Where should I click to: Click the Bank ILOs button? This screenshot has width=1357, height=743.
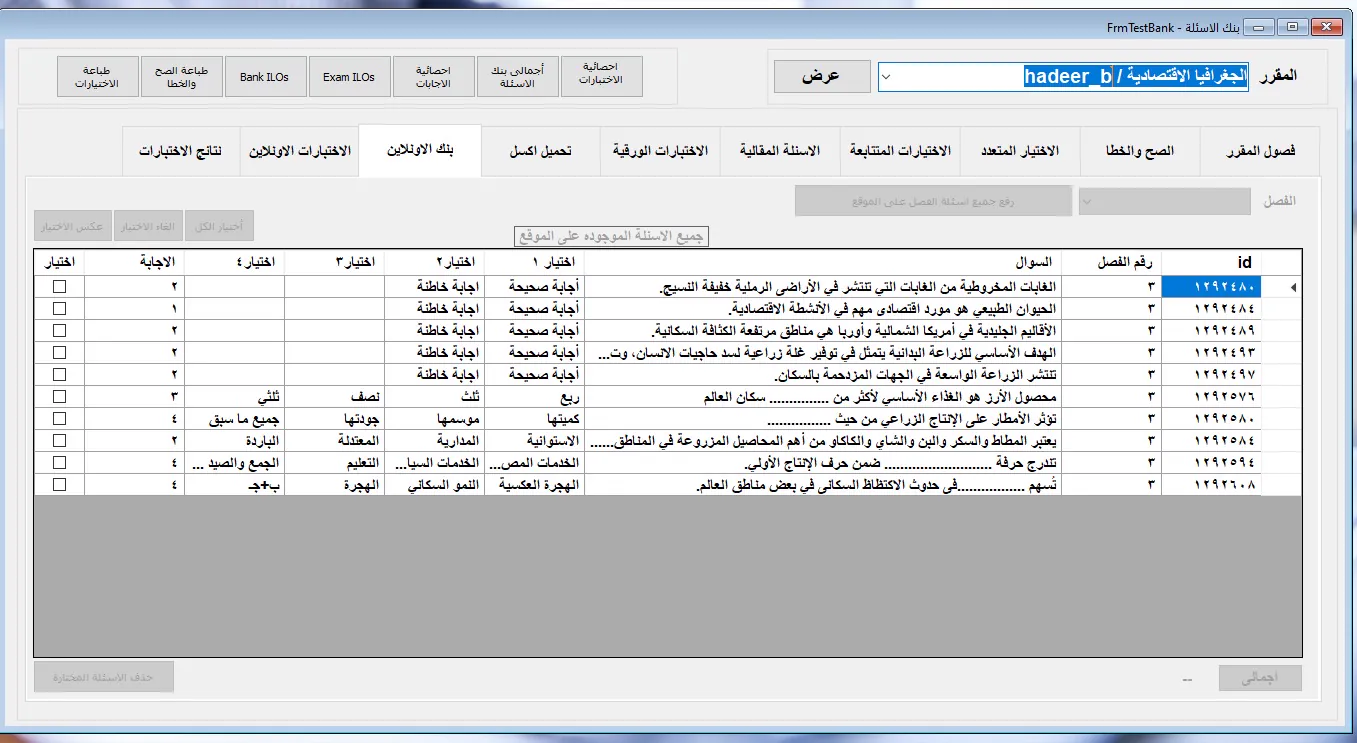[265, 76]
